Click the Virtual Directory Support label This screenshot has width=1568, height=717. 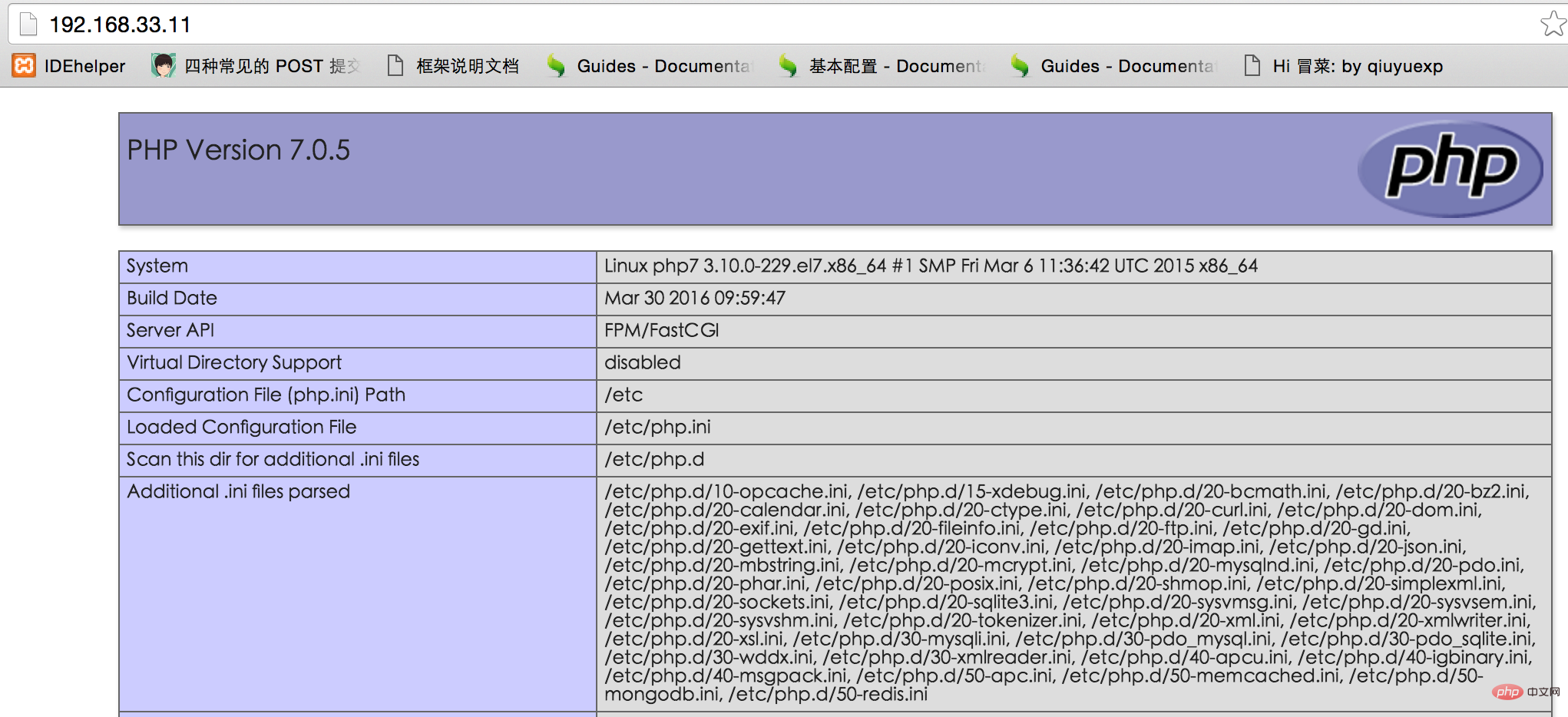(234, 363)
